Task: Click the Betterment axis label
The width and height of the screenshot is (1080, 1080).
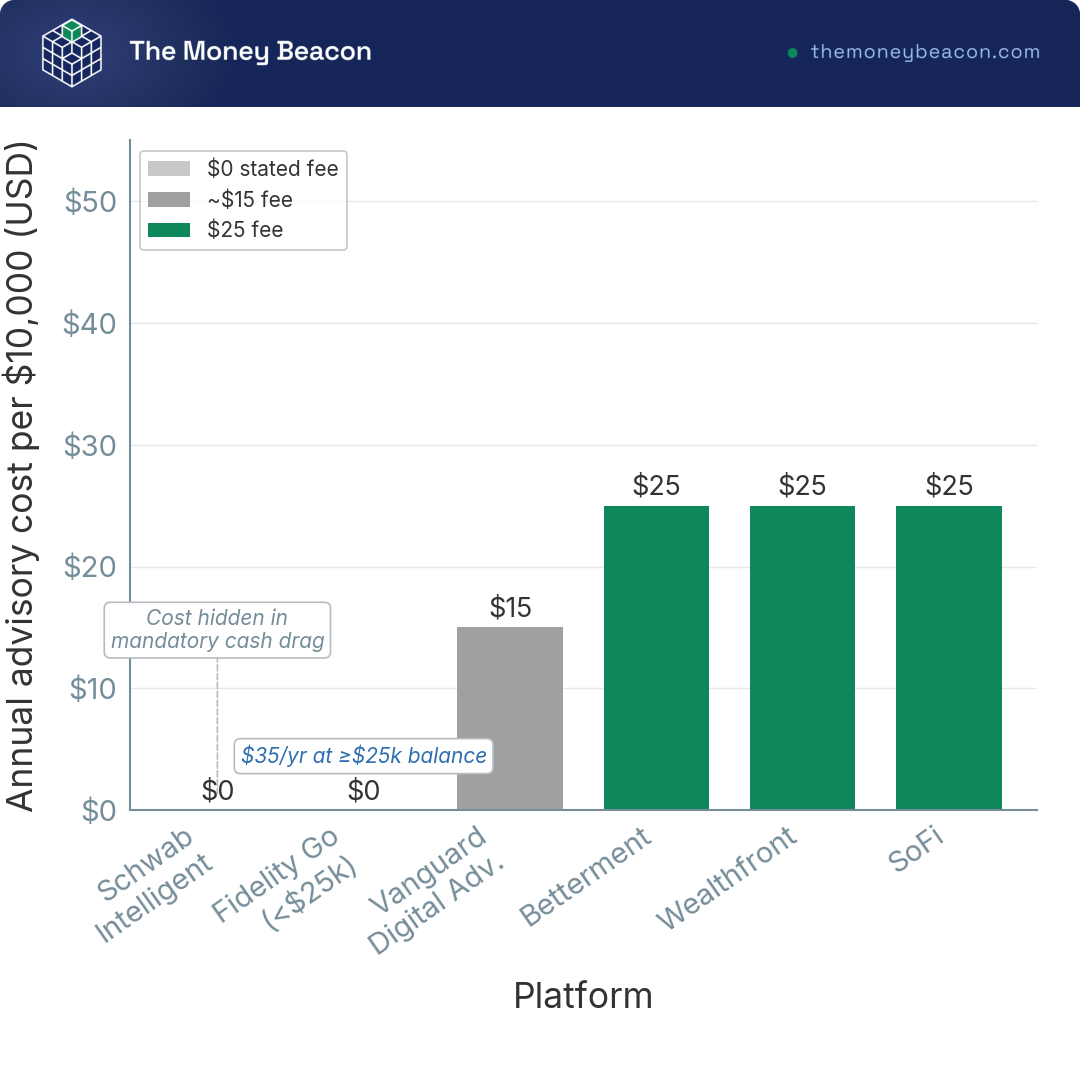Action: pos(585,877)
